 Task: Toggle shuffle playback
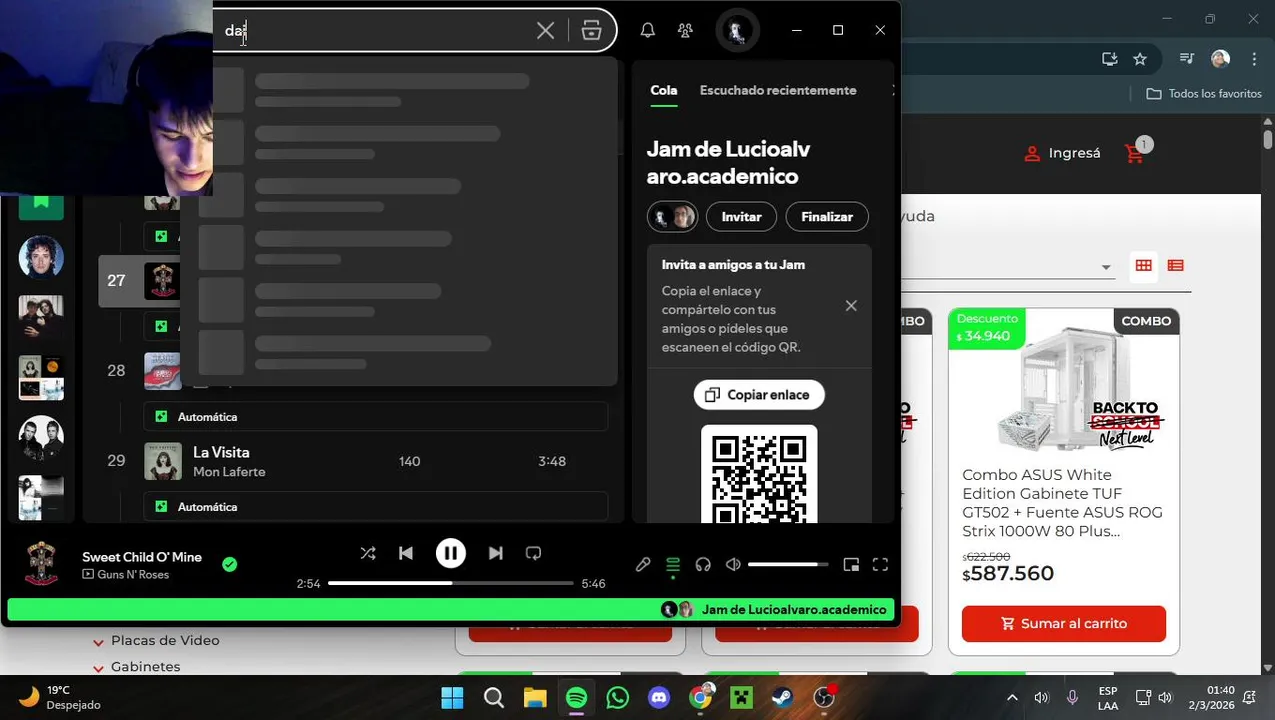368,553
